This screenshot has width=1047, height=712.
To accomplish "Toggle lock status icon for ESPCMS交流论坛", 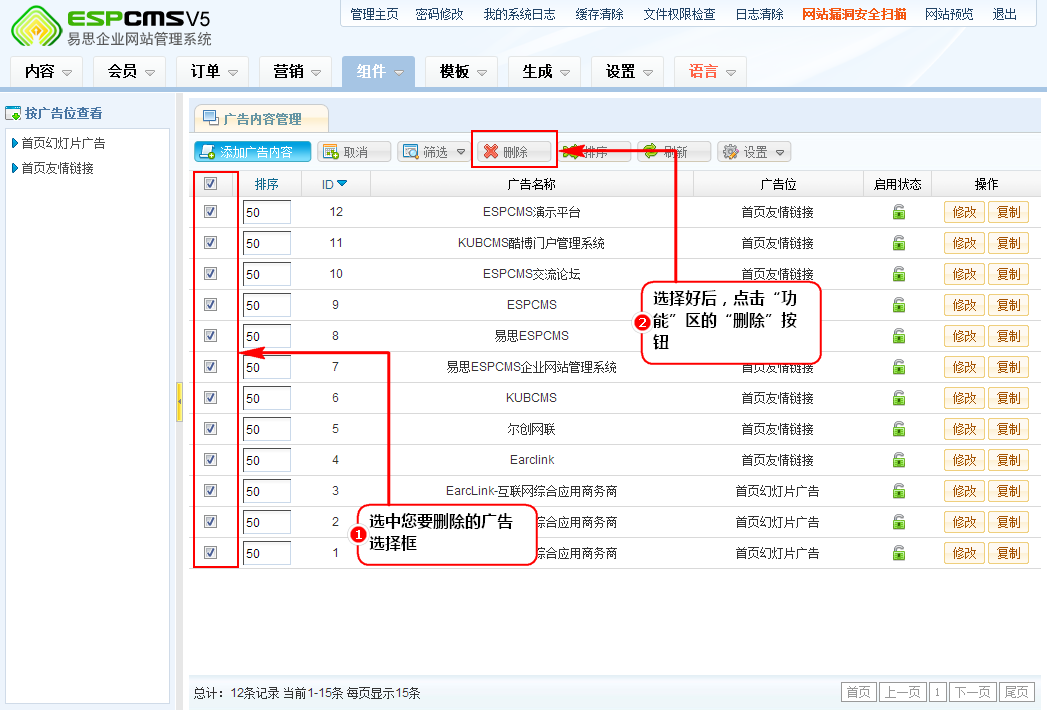I will point(899,274).
